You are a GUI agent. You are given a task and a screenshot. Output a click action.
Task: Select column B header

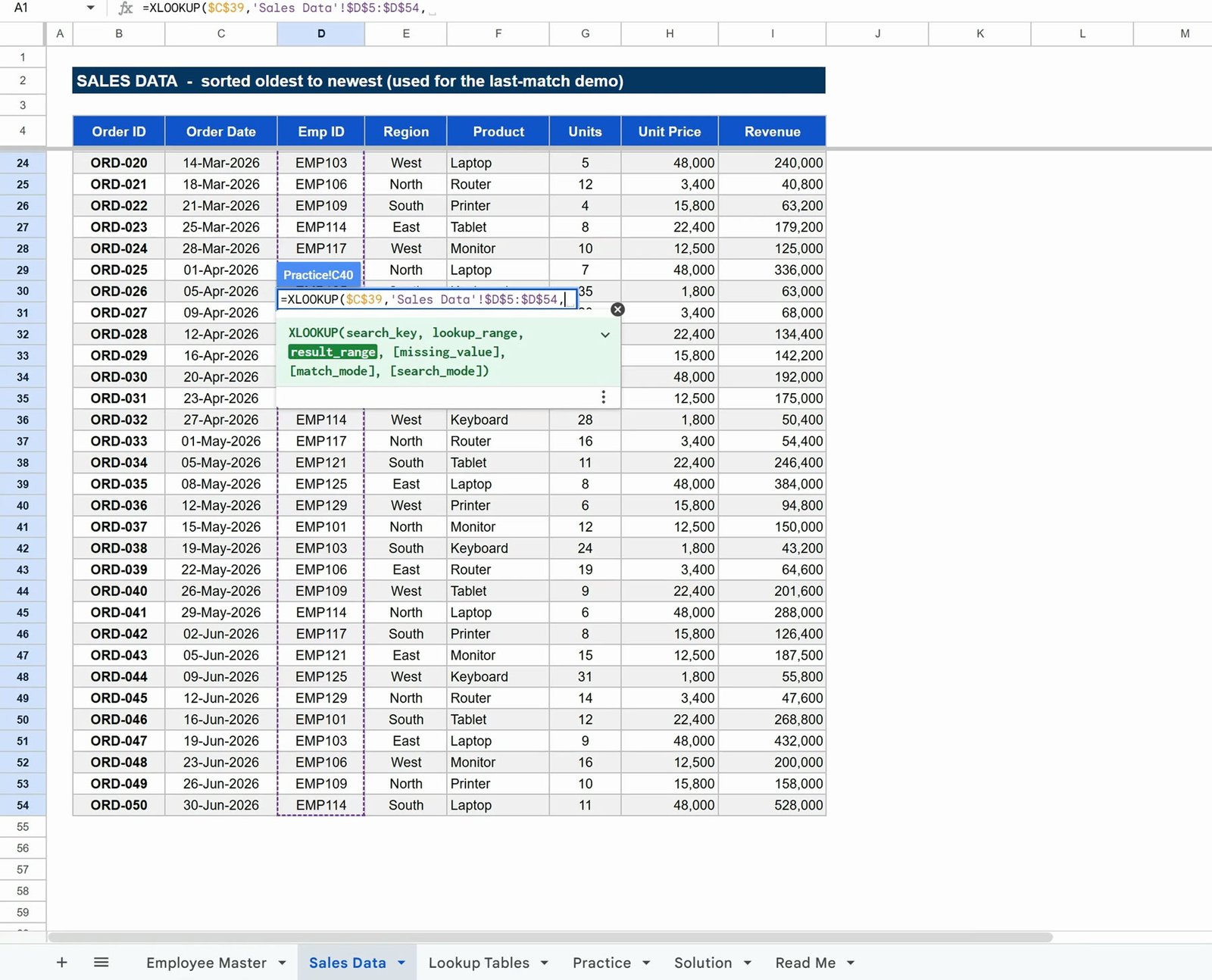point(119,33)
